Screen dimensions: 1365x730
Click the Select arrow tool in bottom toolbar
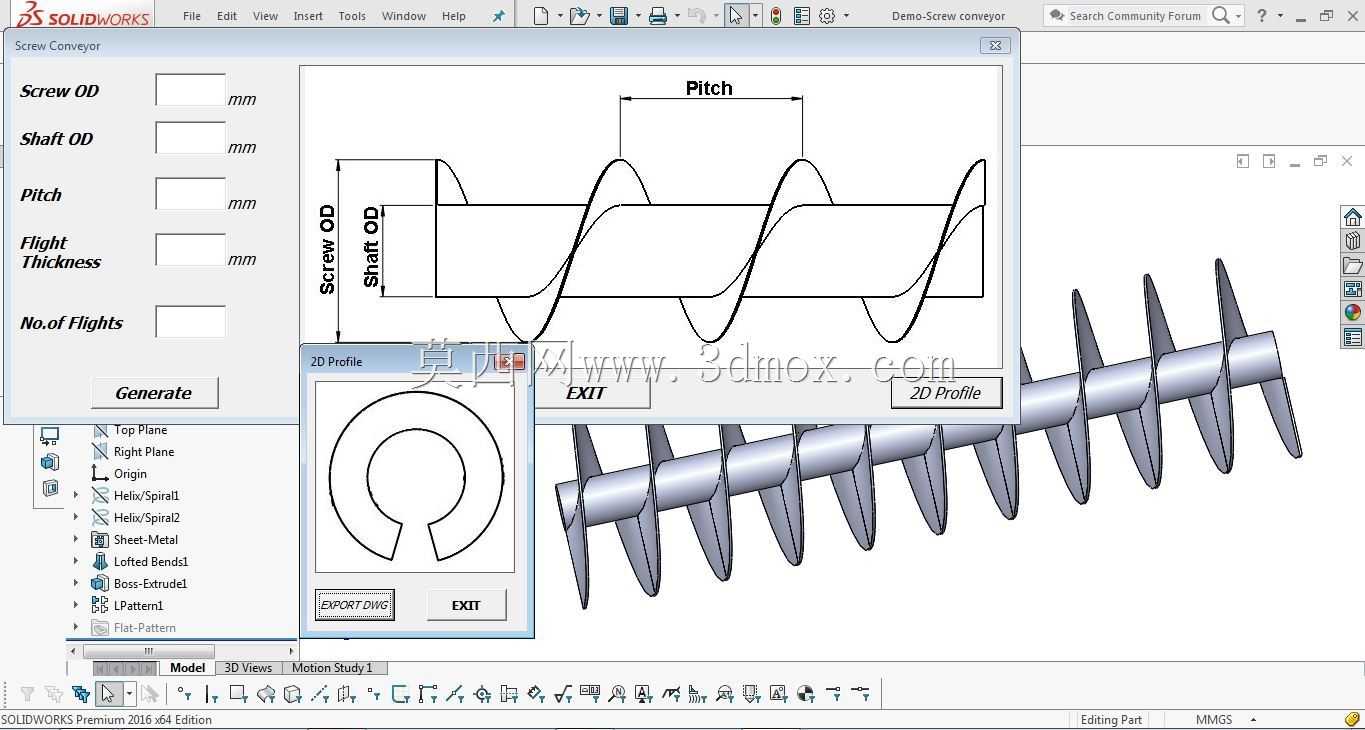tap(107, 694)
